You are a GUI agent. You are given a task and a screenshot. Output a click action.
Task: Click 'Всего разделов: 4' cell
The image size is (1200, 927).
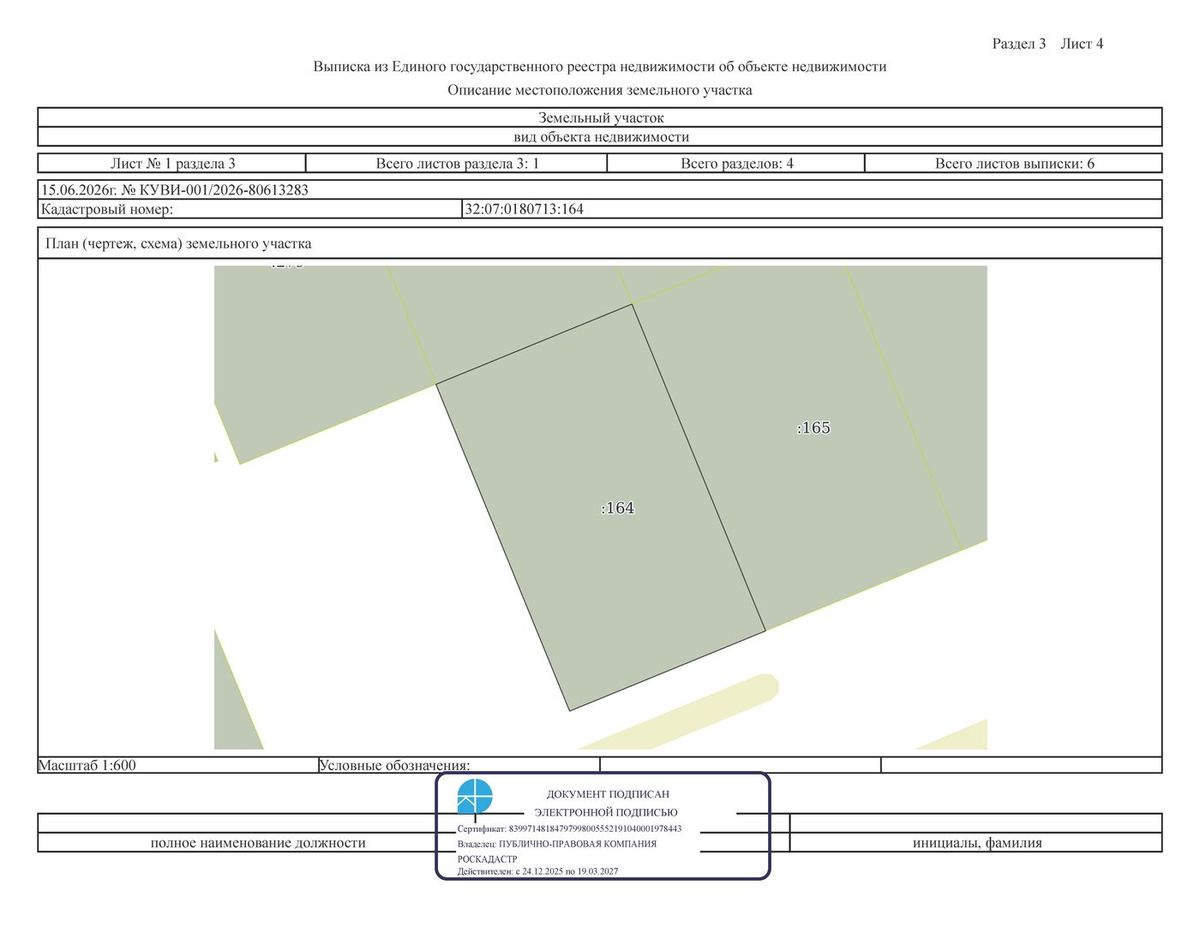click(737, 163)
